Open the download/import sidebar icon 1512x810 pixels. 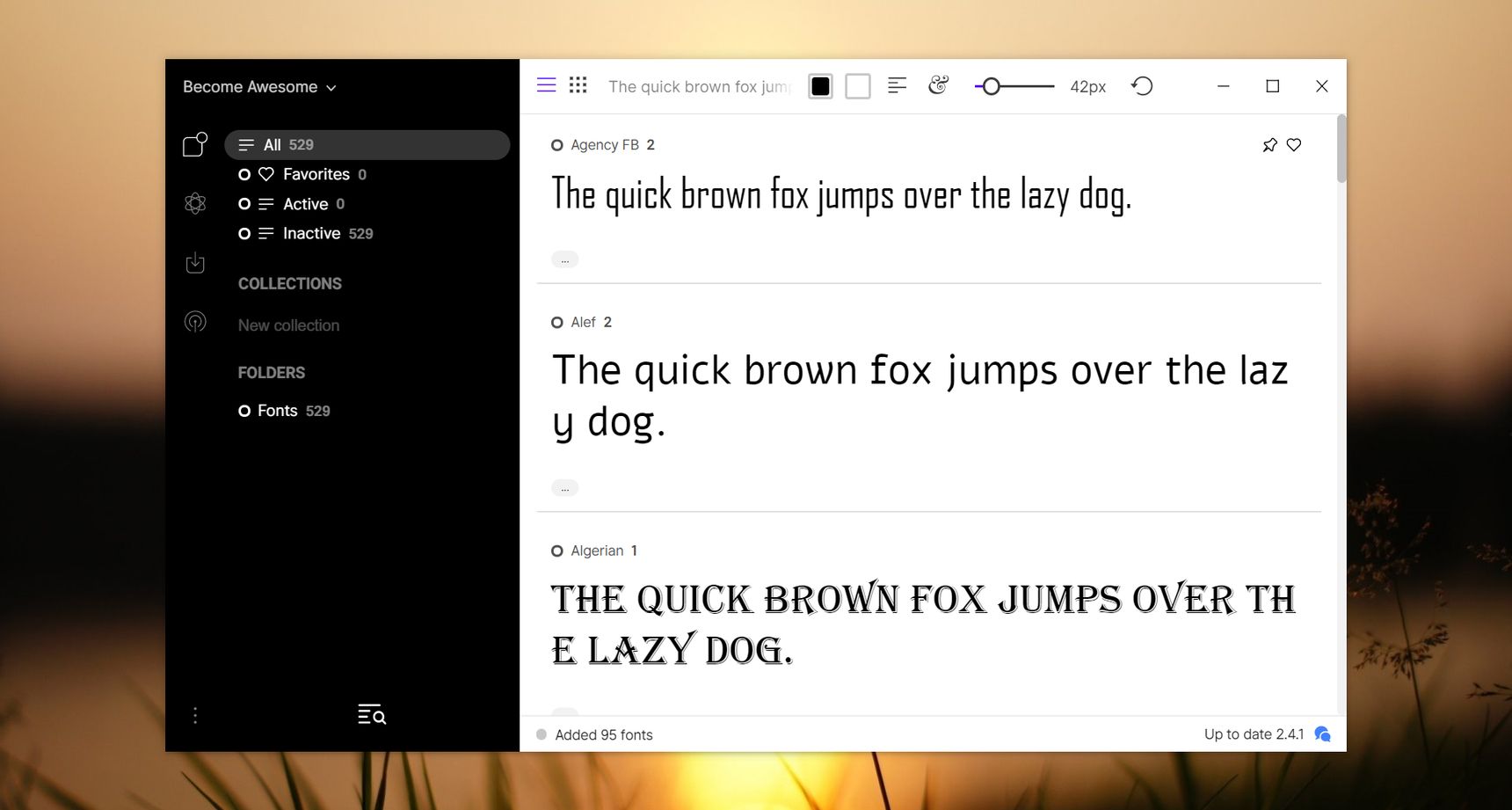click(195, 263)
